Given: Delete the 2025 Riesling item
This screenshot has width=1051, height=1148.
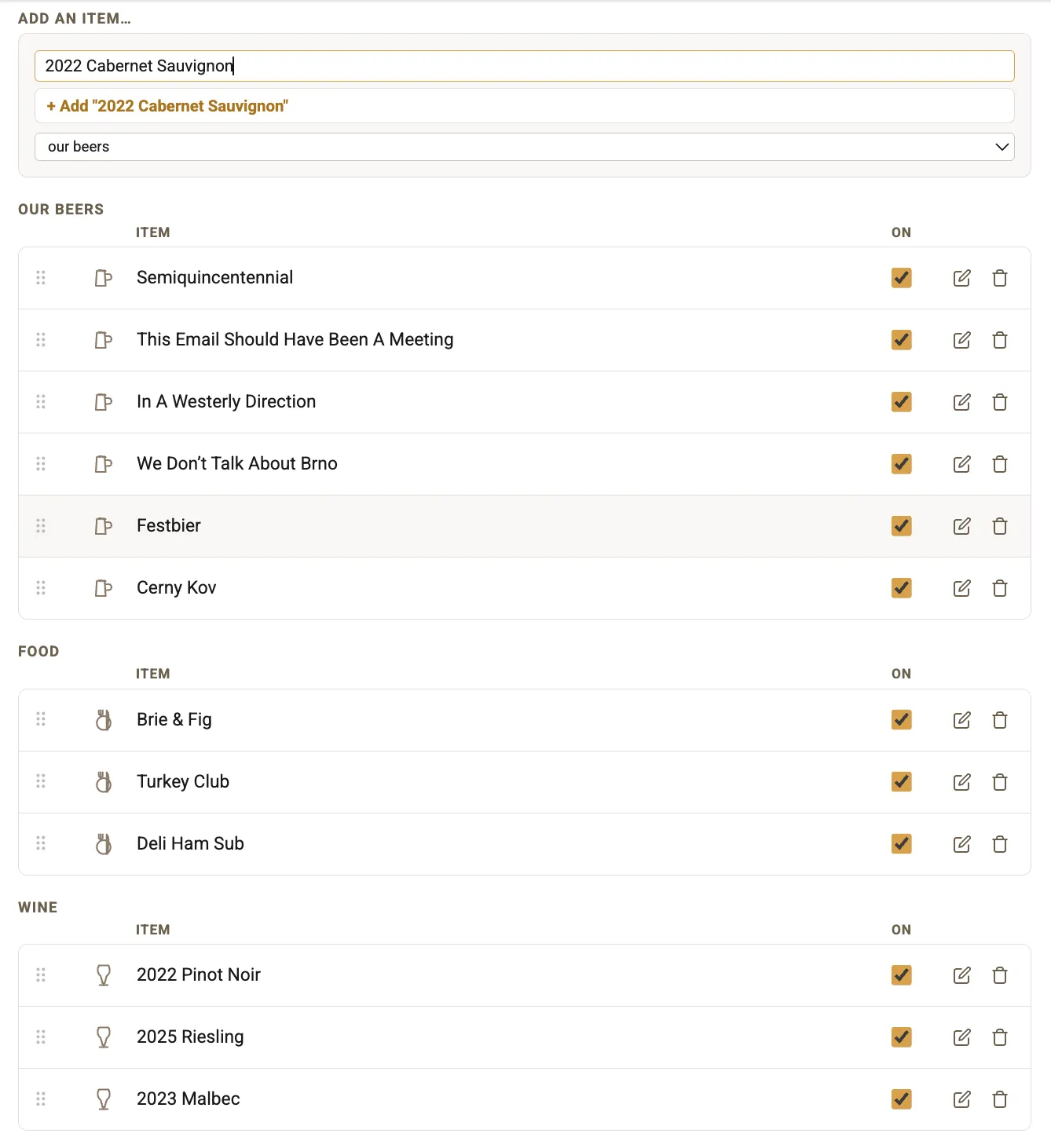Looking at the screenshot, I should click(x=1000, y=1037).
